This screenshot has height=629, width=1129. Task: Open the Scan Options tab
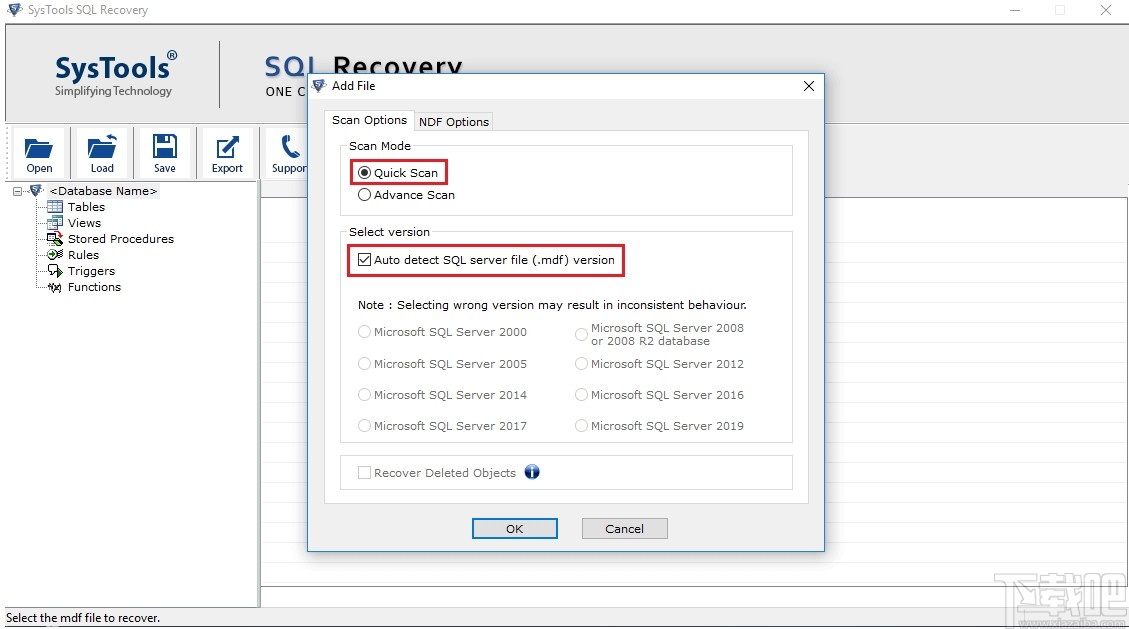pos(369,119)
